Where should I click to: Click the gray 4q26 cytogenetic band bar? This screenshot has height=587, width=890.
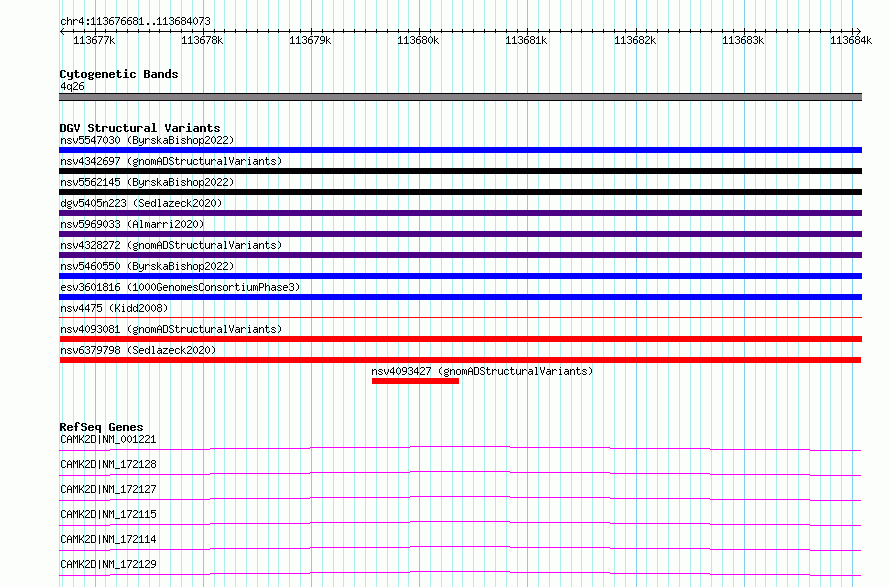(460, 97)
